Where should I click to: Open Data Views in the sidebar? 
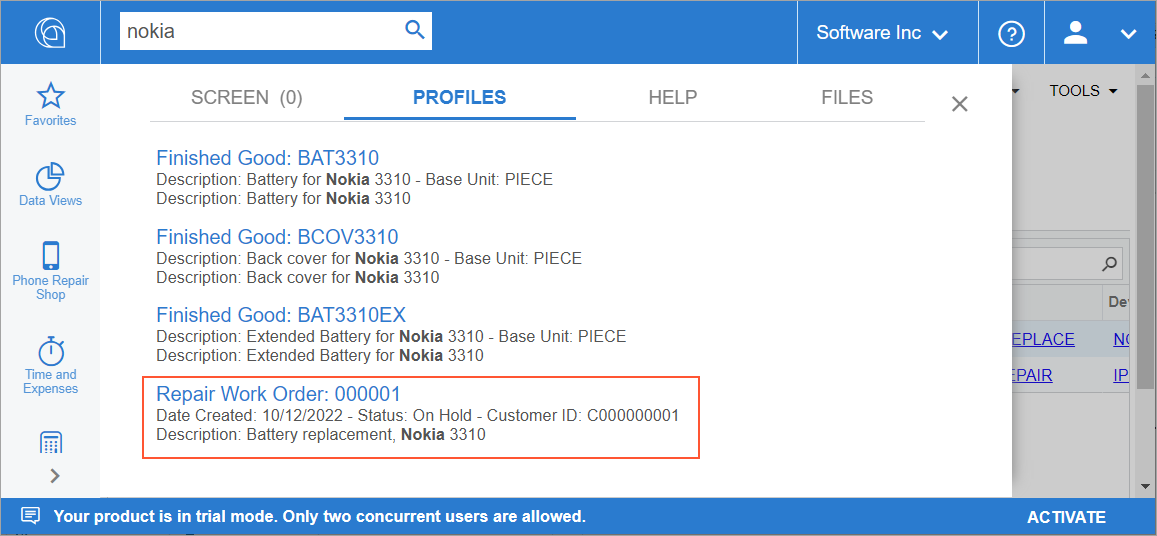50,185
